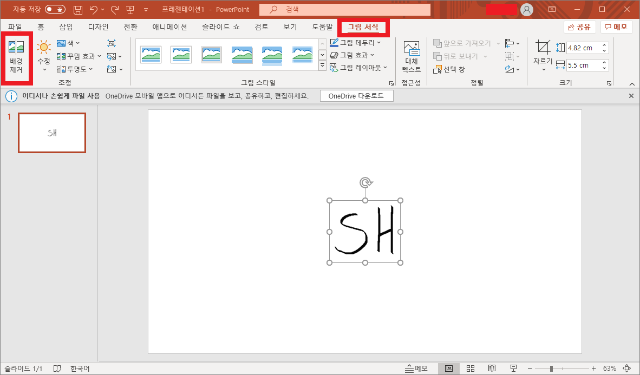Apply the third picture style with gray frame
Viewport: 640px width, 375px height.
coord(211,55)
